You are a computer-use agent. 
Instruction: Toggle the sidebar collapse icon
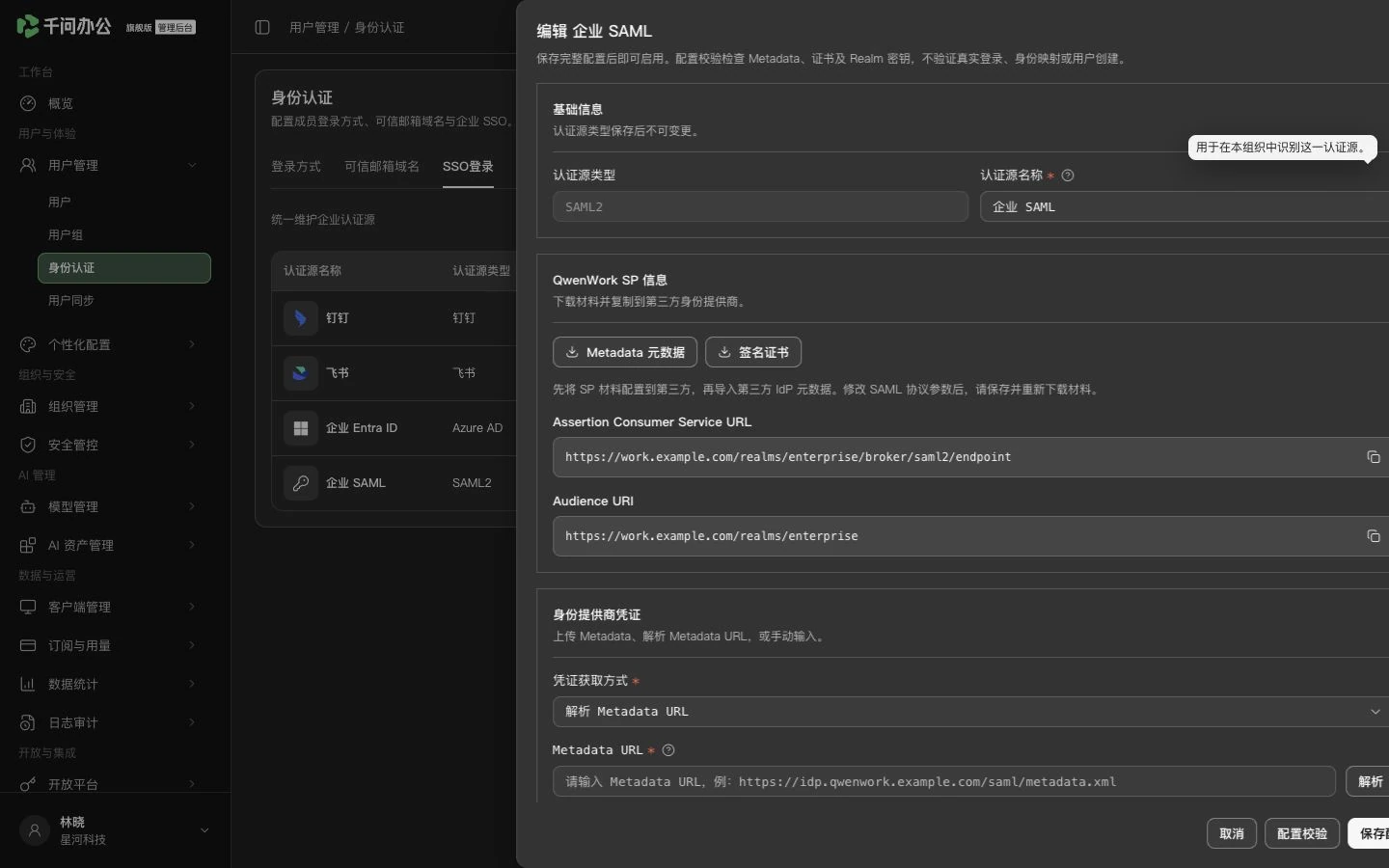(x=262, y=27)
